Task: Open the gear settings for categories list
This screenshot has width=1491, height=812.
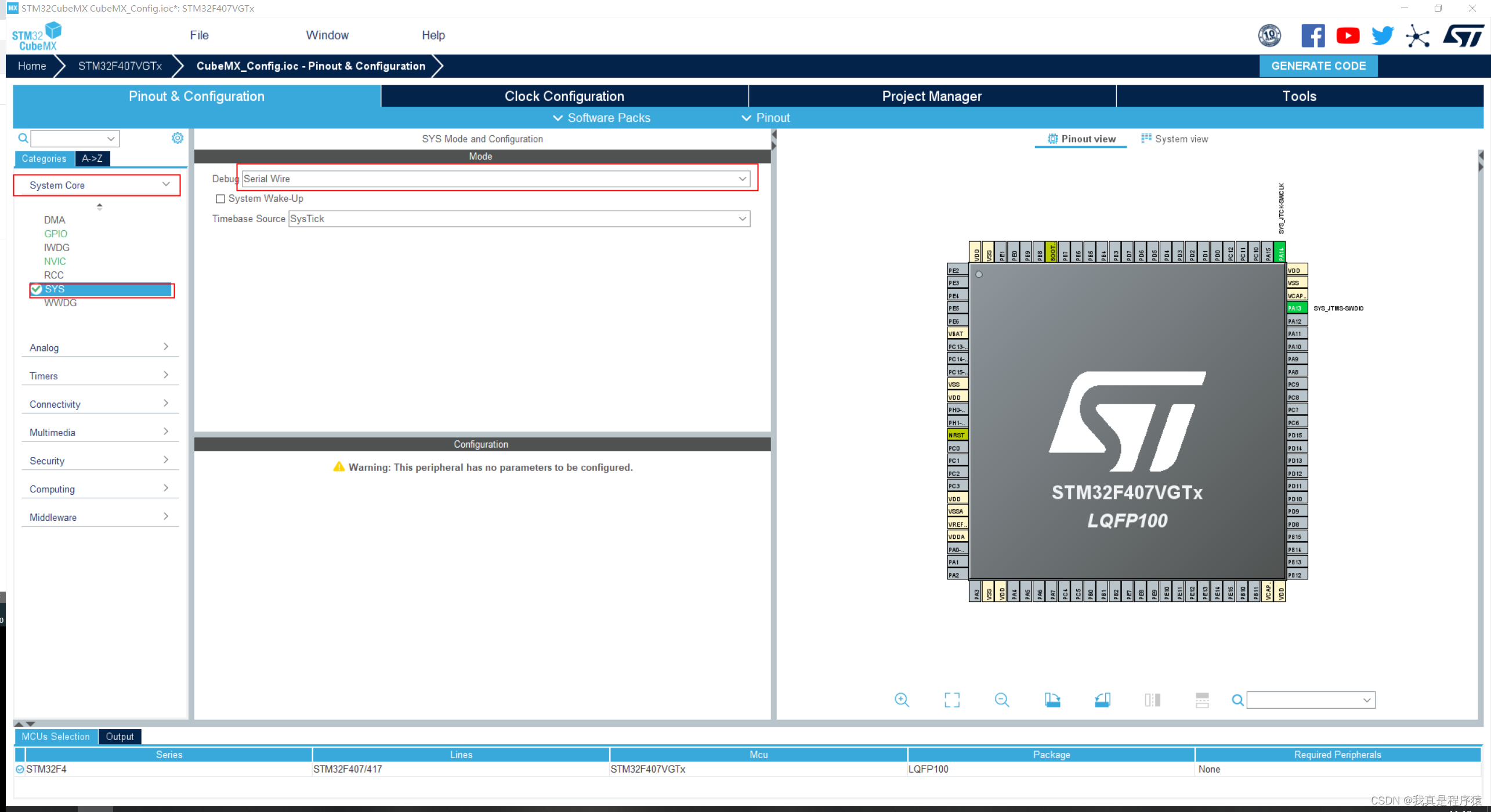Action: pos(178,138)
